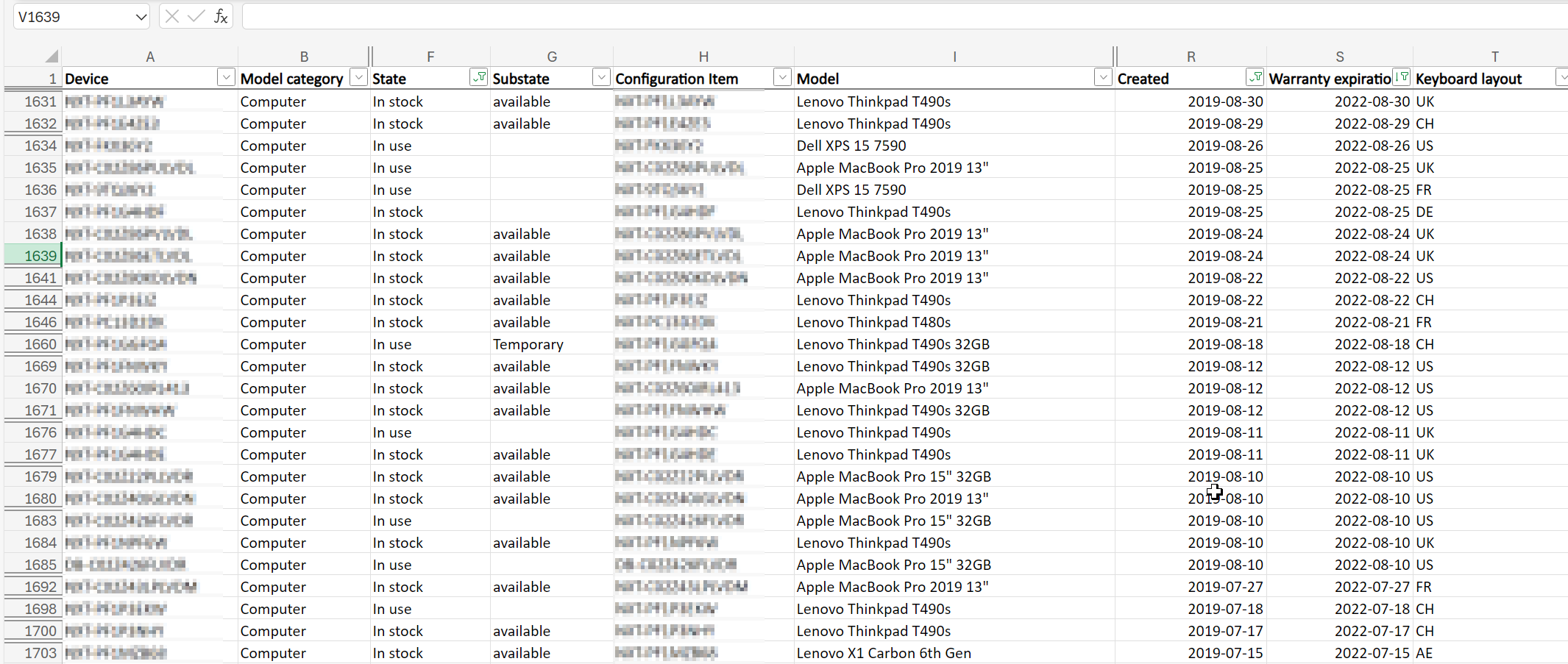Open the State column active filter icon

[x=478, y=77]
